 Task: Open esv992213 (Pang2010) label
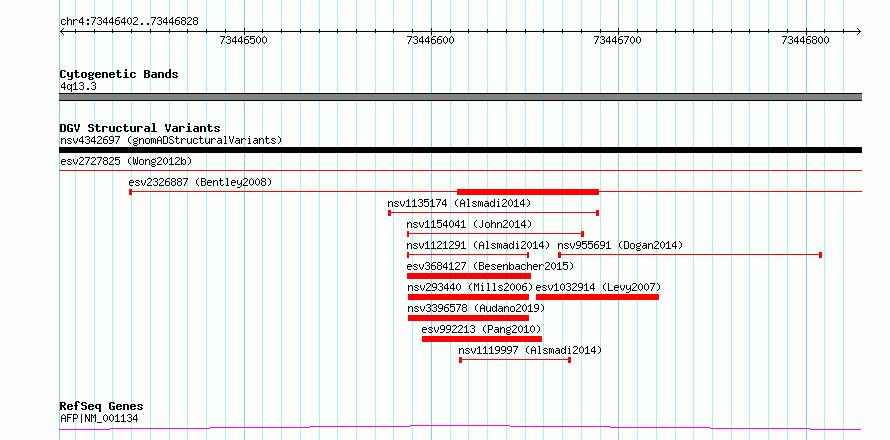pos(481,329)
